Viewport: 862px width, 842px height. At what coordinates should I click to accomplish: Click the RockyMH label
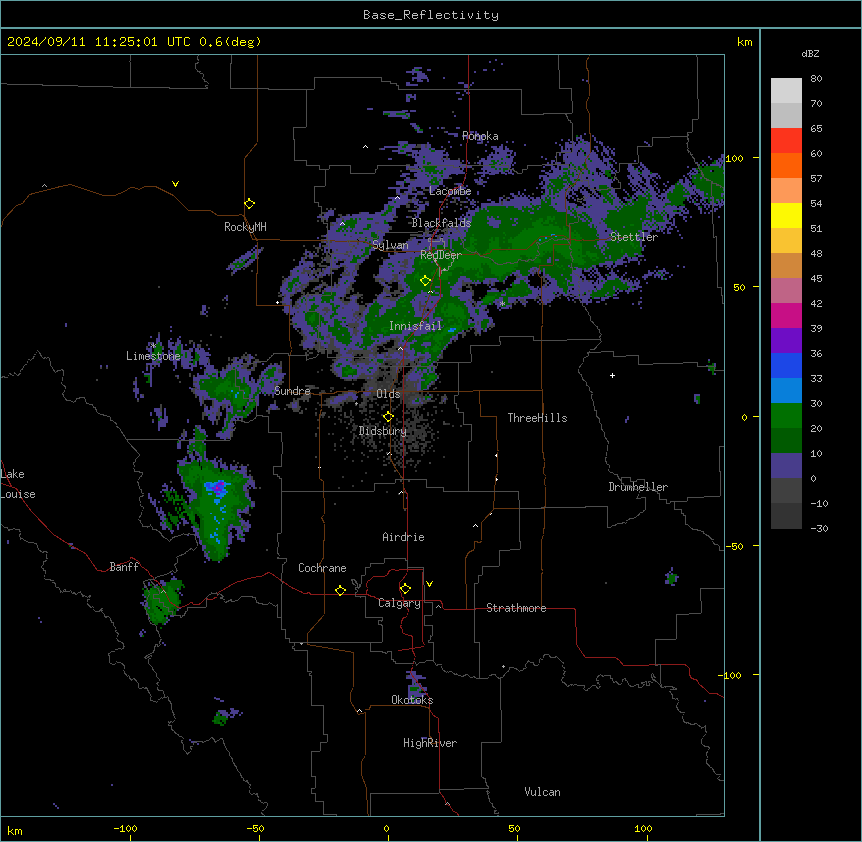click(245, 227)
